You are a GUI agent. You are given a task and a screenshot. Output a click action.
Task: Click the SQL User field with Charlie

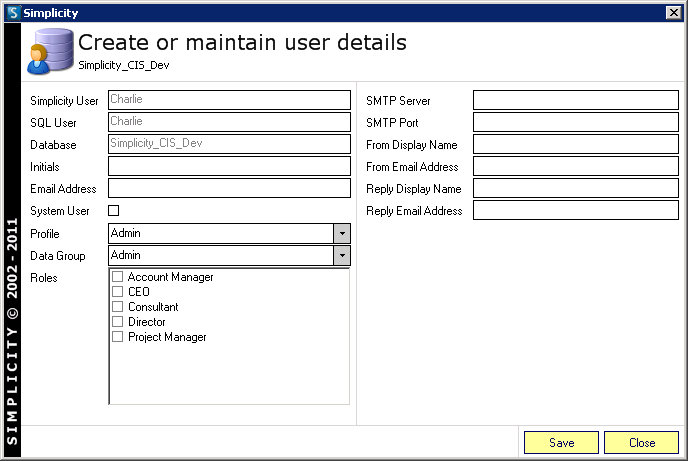pos(229,122)
